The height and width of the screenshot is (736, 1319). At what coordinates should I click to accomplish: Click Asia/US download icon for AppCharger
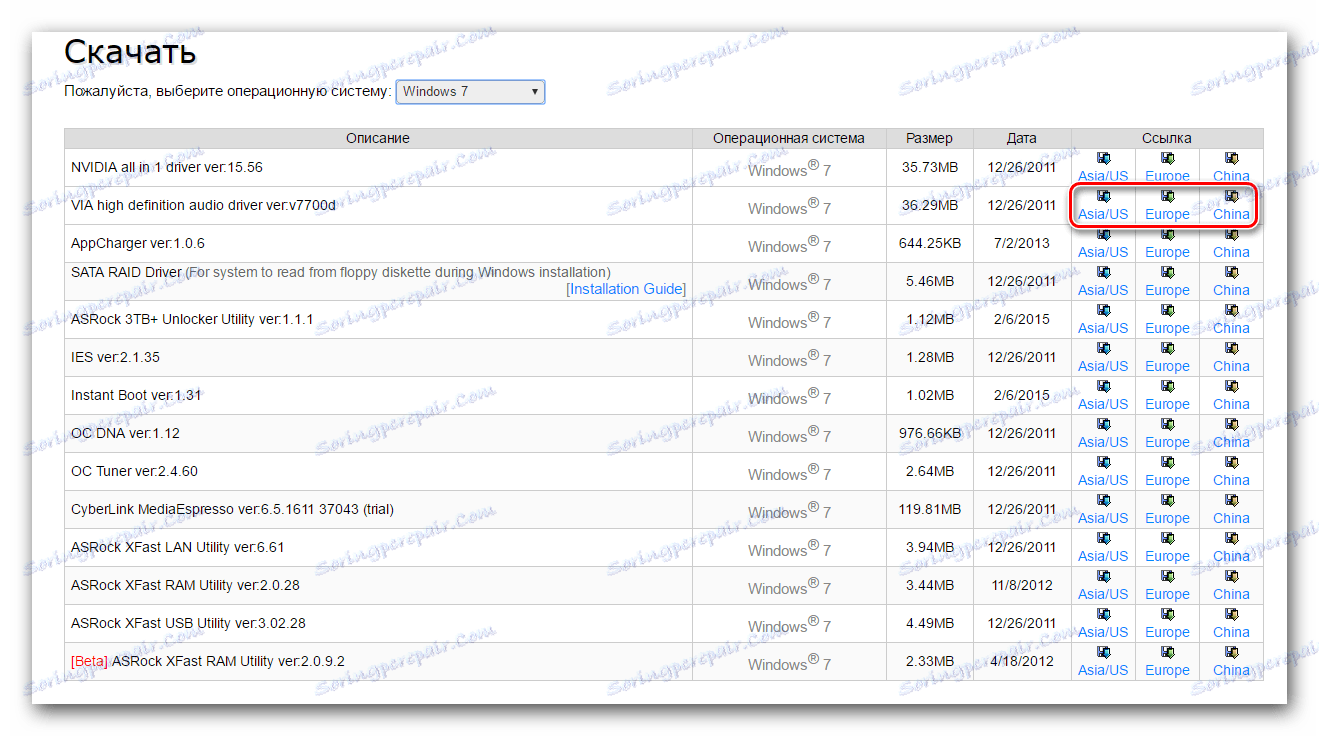1103,234
